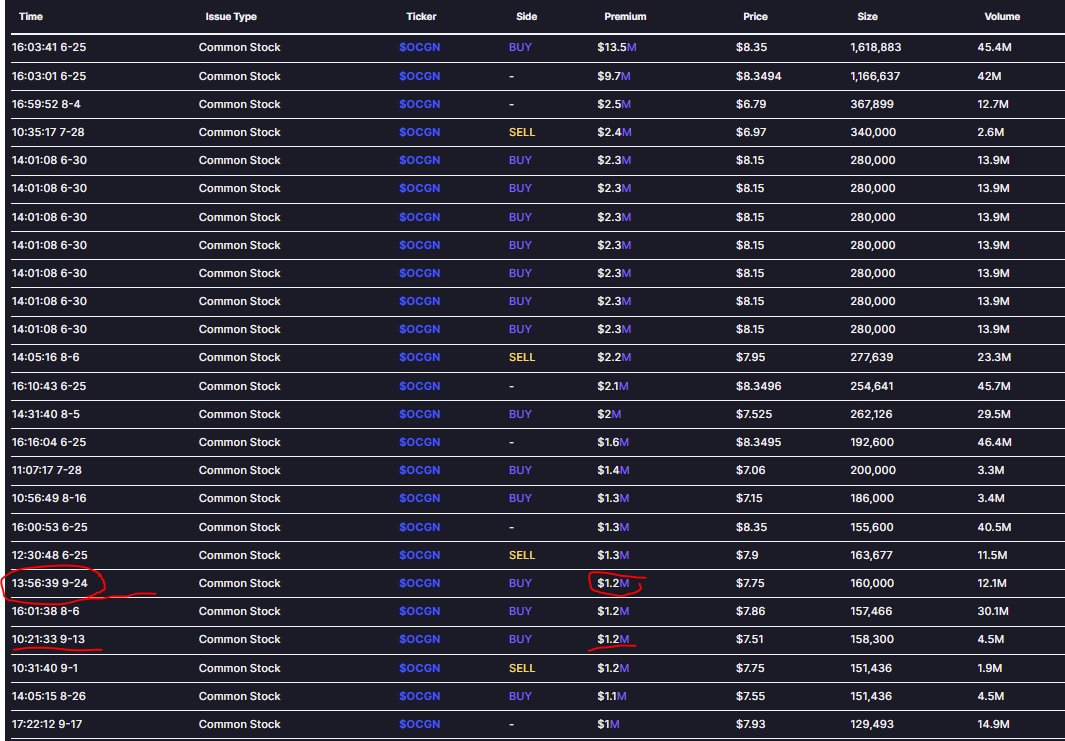Click the Volume column header

1002,16
